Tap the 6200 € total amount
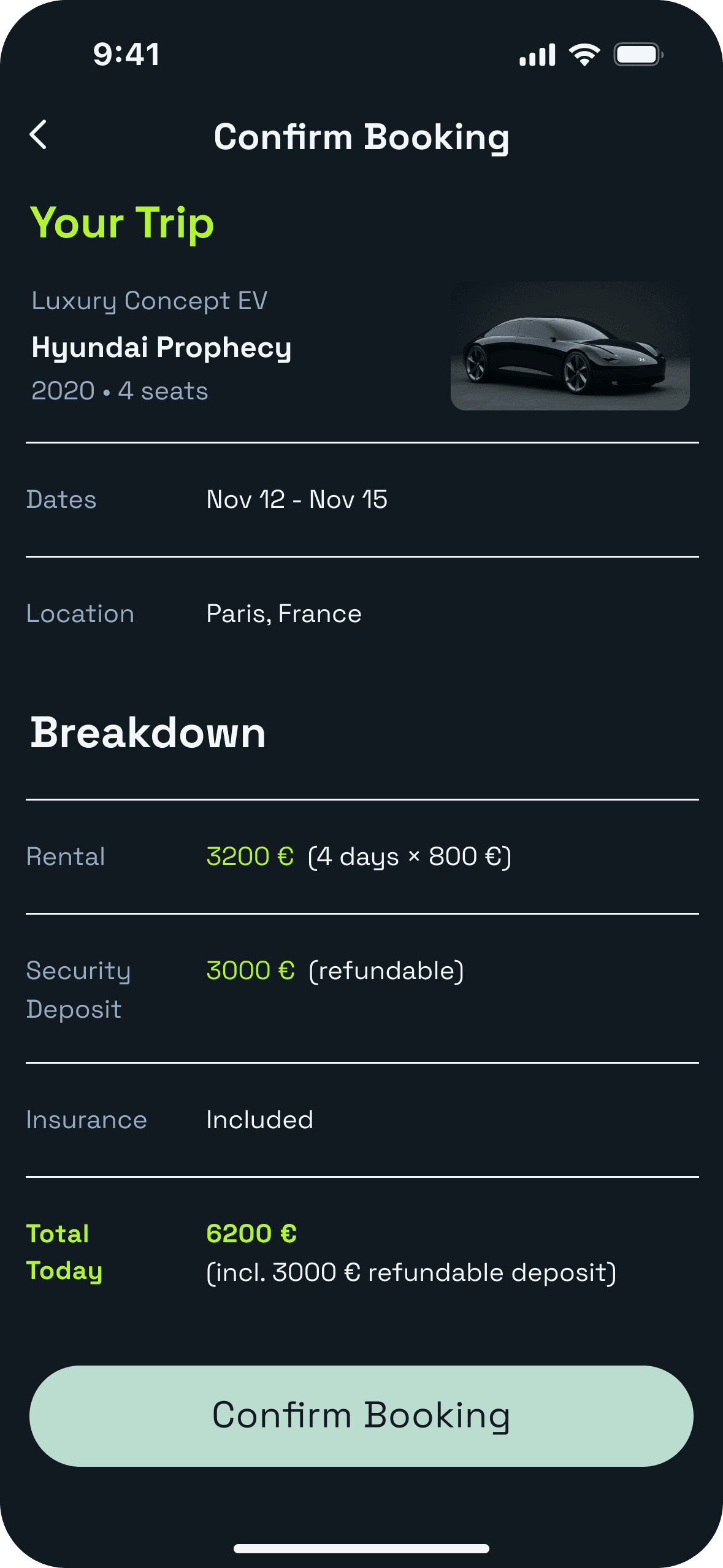Screen dimensions: 723x1568 (x=251, y=1233)
